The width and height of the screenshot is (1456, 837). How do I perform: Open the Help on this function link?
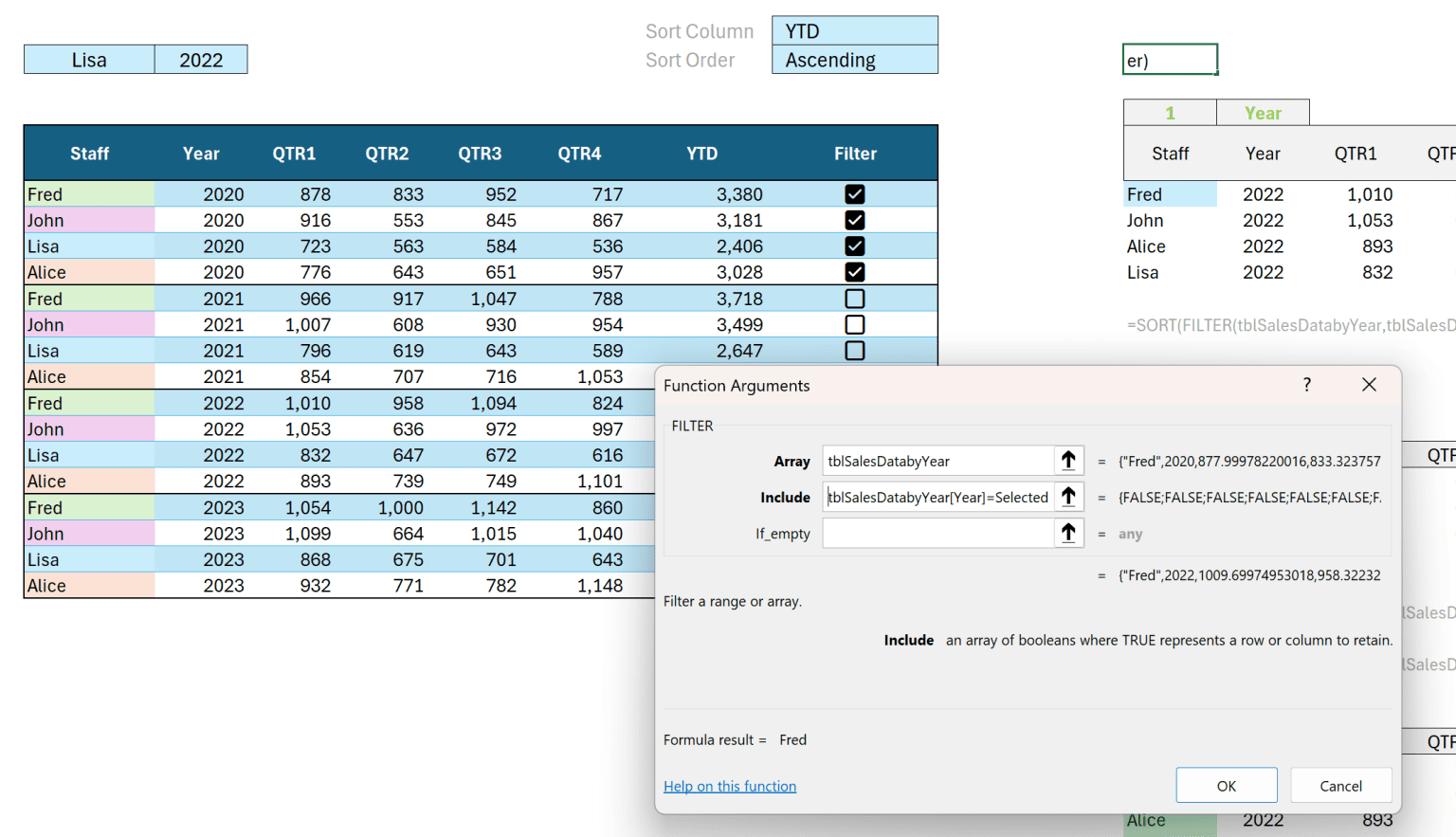pos(730,786)
